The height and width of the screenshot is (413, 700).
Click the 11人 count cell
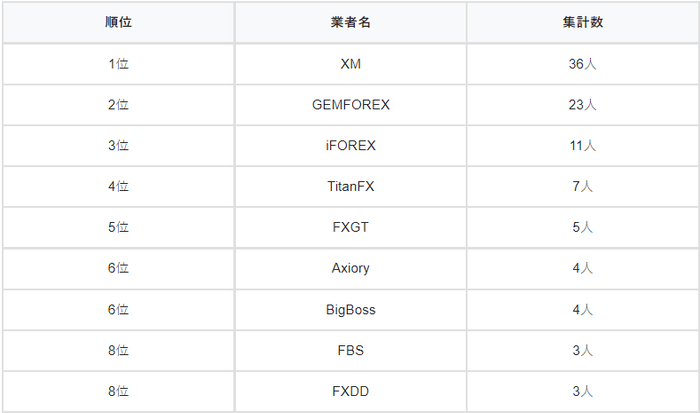(x=582, y=145)
